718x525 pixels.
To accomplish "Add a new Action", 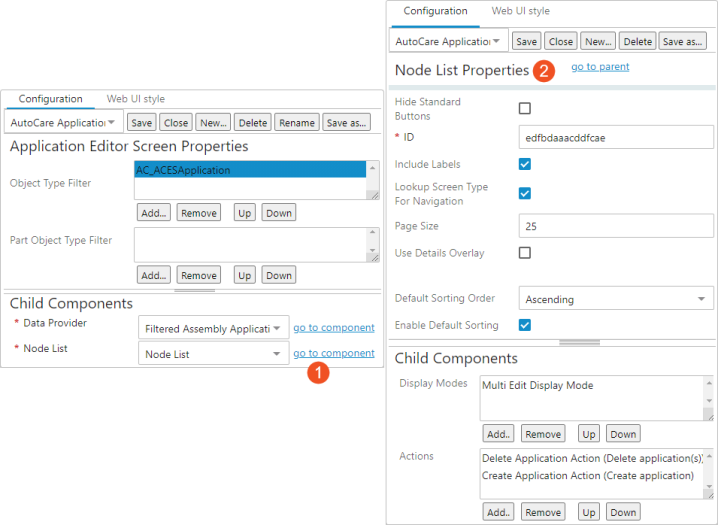I will pyautogui.click(x=498, y=512).
